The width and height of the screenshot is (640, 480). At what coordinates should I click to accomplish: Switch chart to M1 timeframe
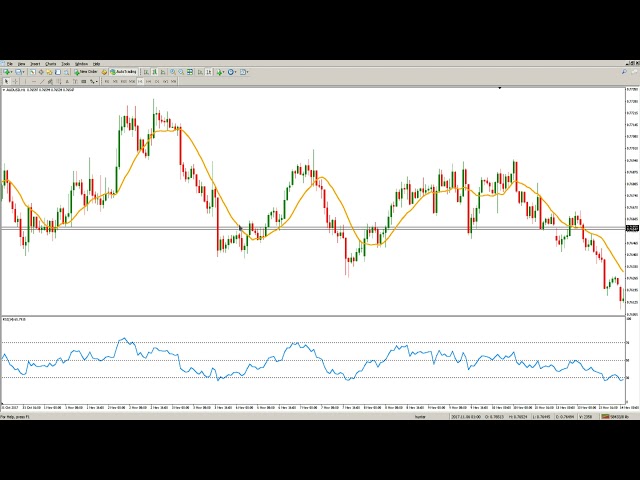[x=108, y=81]
